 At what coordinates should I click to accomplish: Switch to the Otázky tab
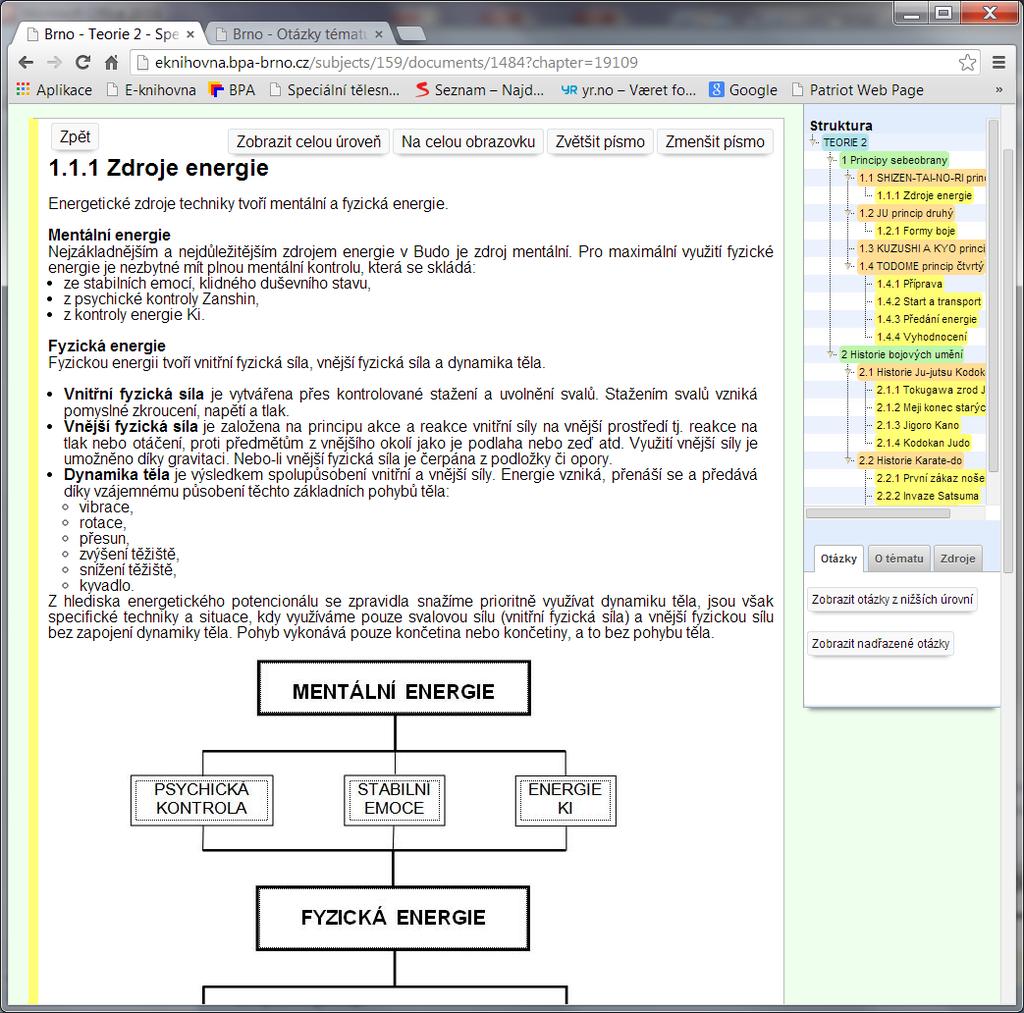(x=839, y=558)
